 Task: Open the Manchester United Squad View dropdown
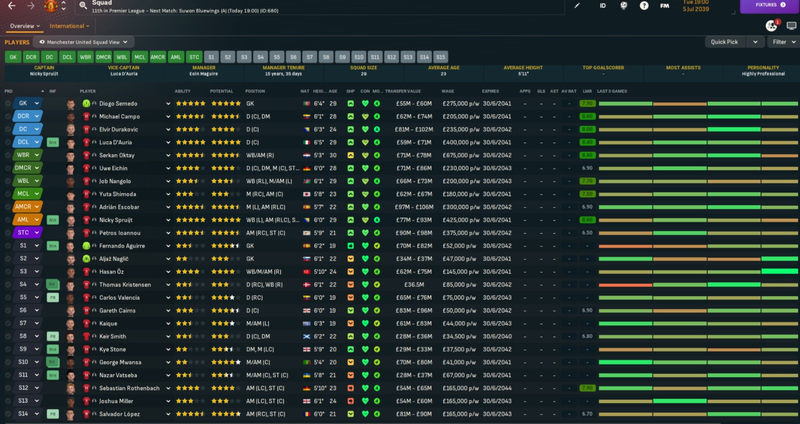click(x=84, y=43)
